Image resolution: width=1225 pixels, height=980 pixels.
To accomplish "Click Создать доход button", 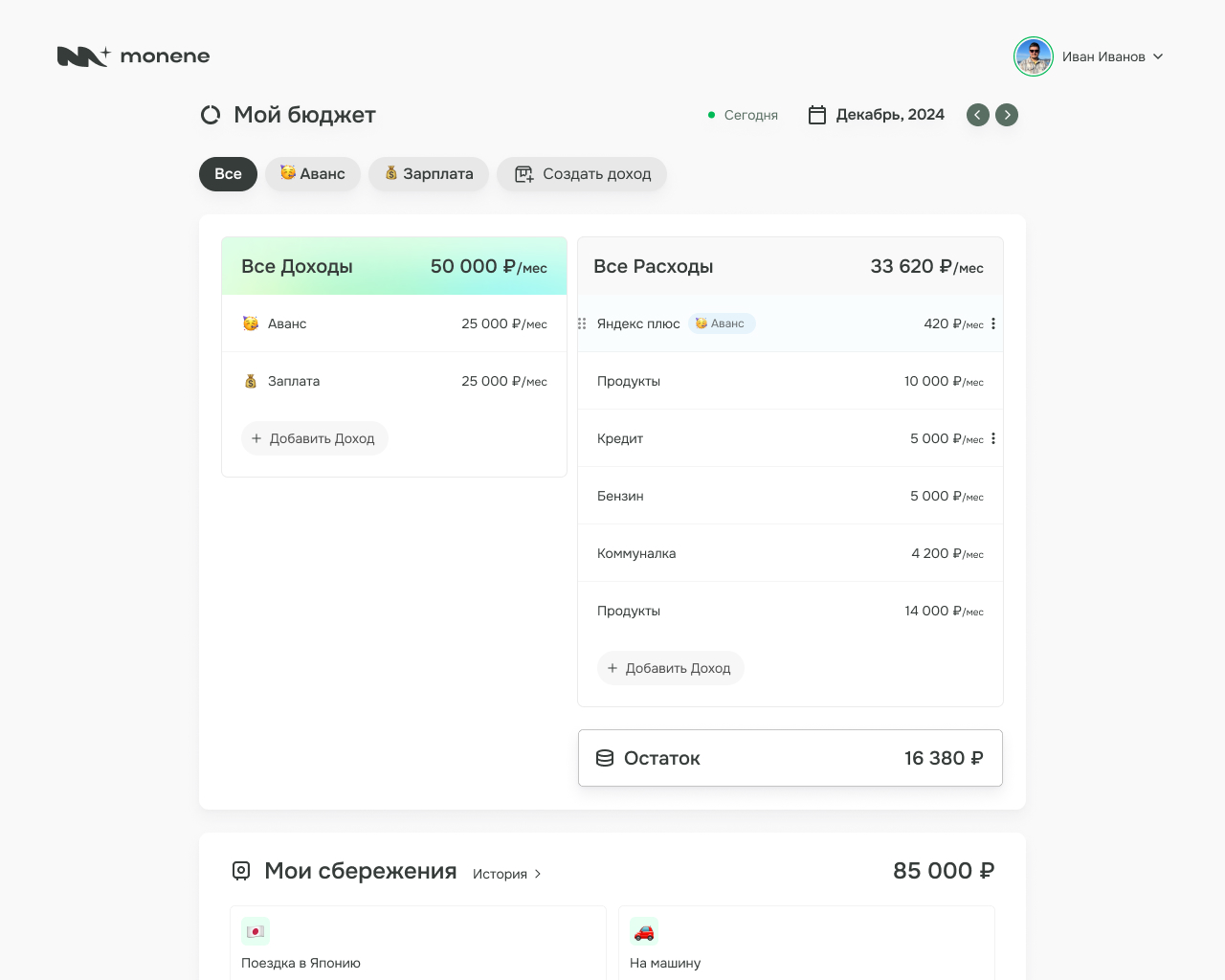I will tap(582, 174).
